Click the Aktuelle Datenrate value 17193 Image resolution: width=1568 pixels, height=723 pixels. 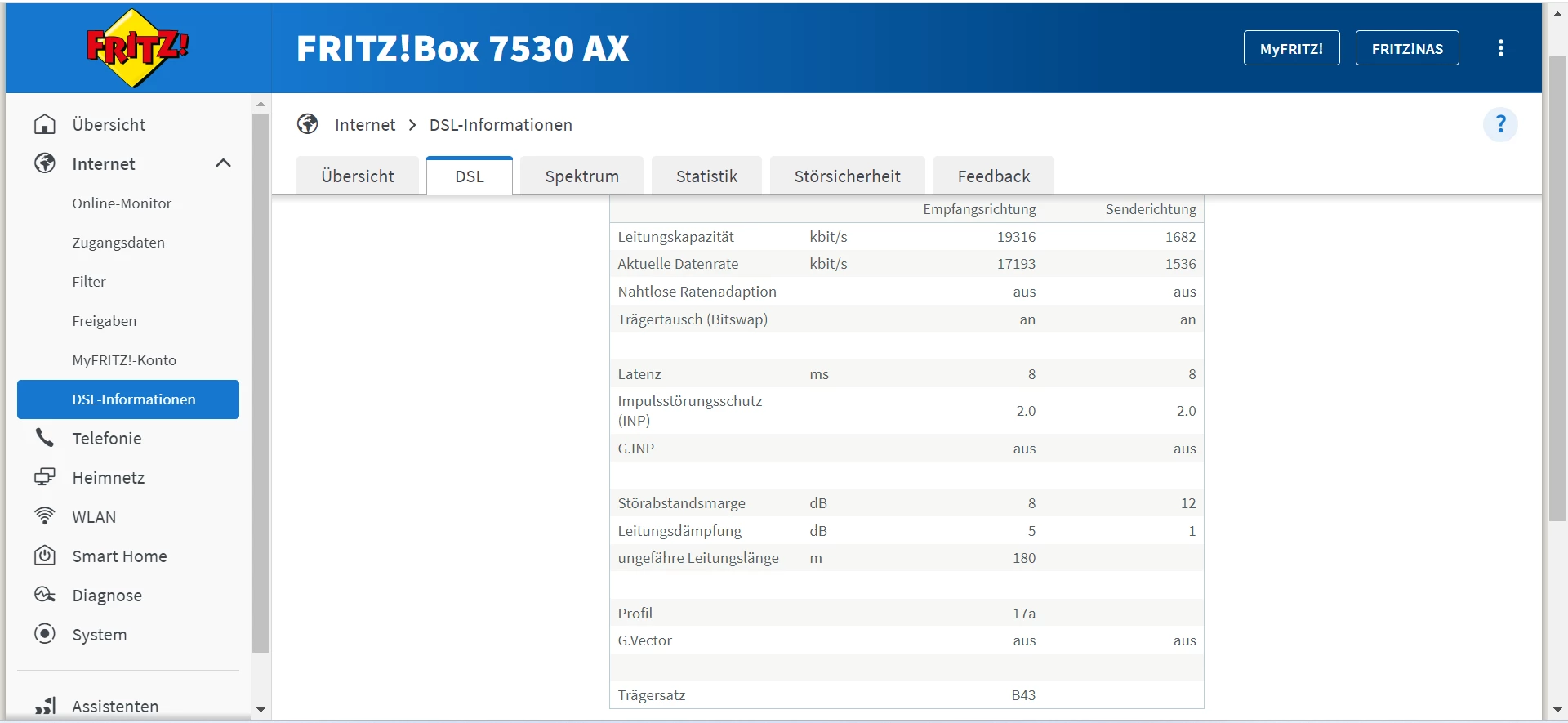click(1016, 264)
